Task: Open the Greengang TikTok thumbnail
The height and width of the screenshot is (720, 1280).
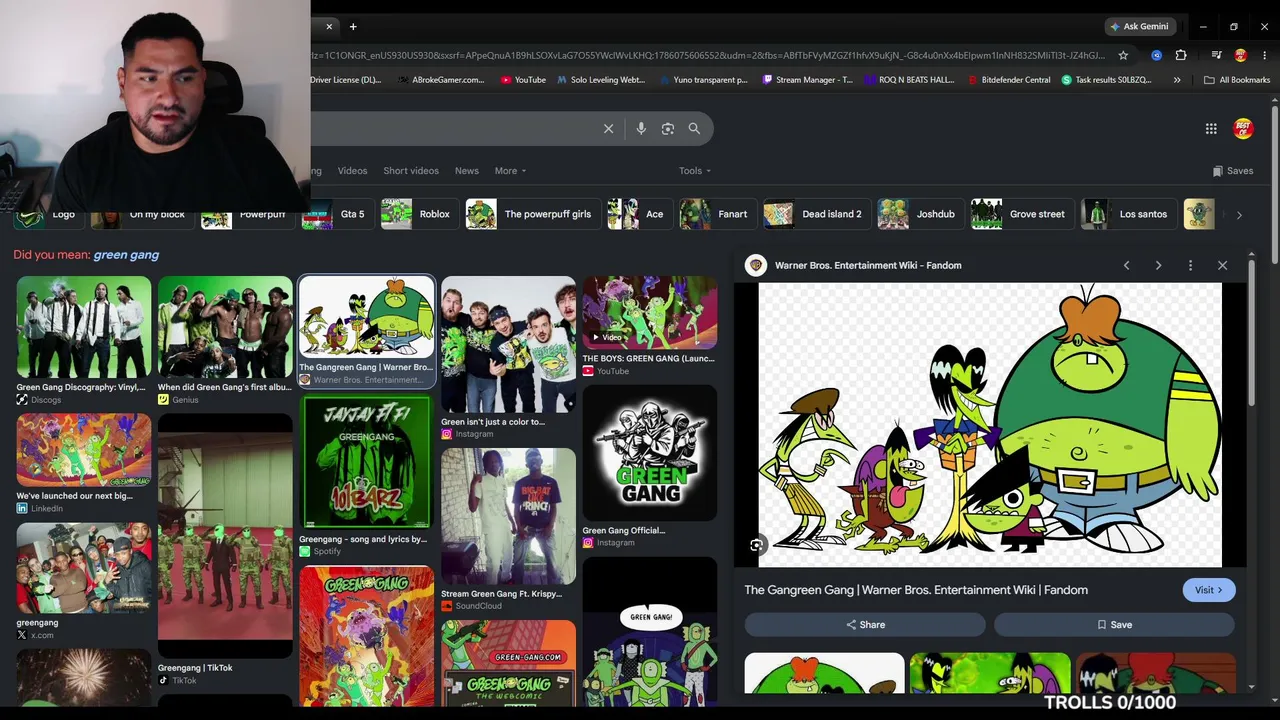Action: click(225, 535)
